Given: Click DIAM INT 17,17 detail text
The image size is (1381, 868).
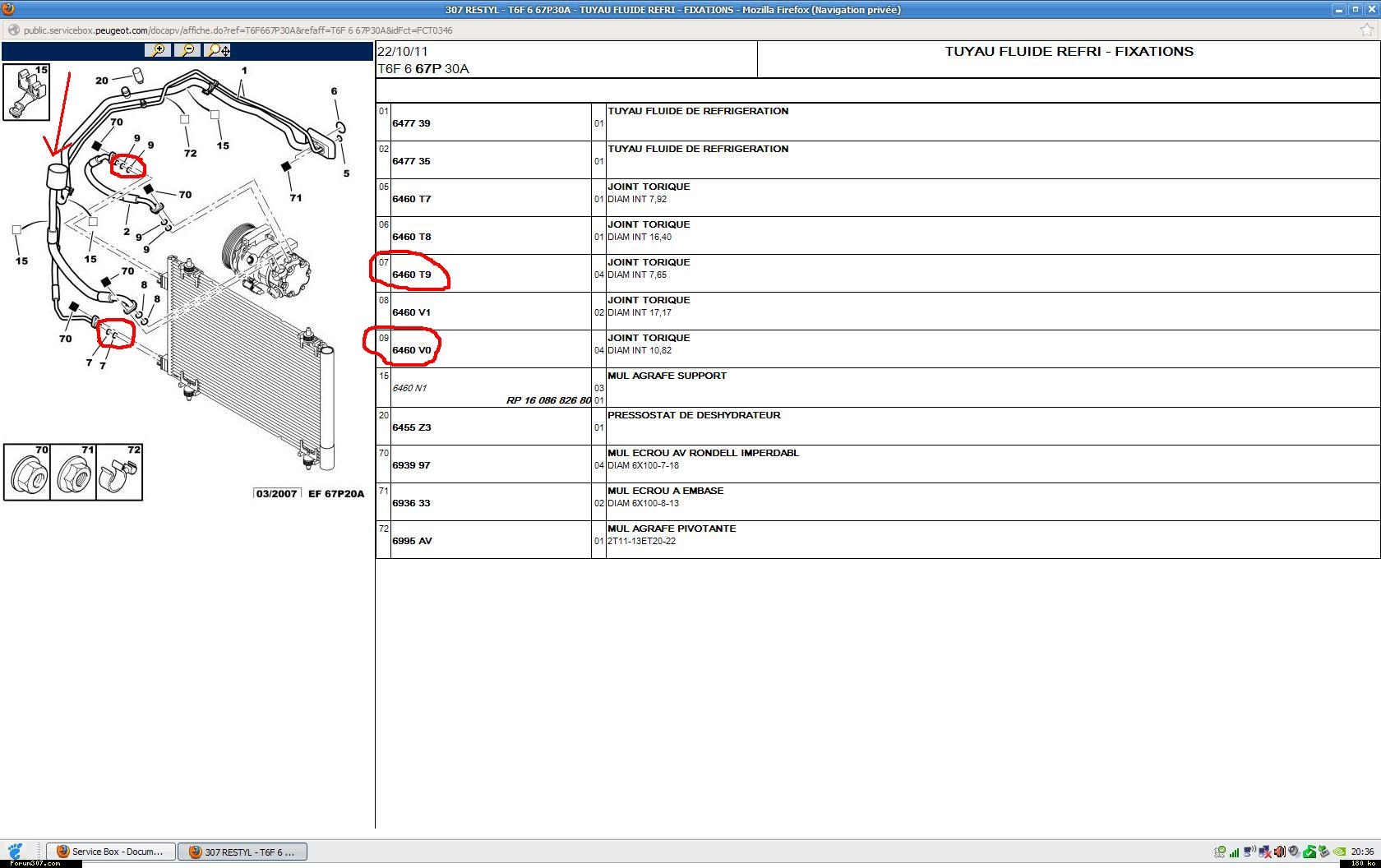Looking at the screenshot, I should coord(640,312).
